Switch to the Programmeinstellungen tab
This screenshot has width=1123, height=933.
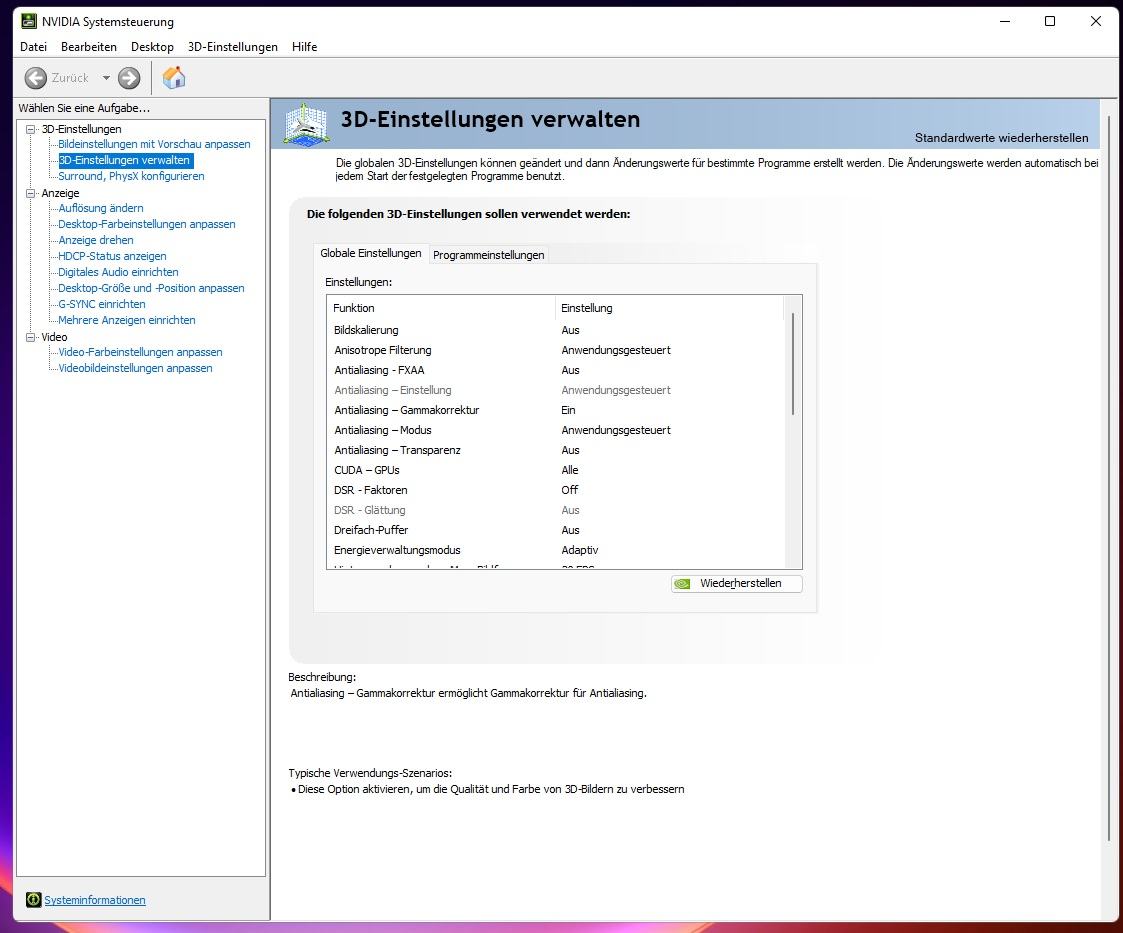point(488,255)
